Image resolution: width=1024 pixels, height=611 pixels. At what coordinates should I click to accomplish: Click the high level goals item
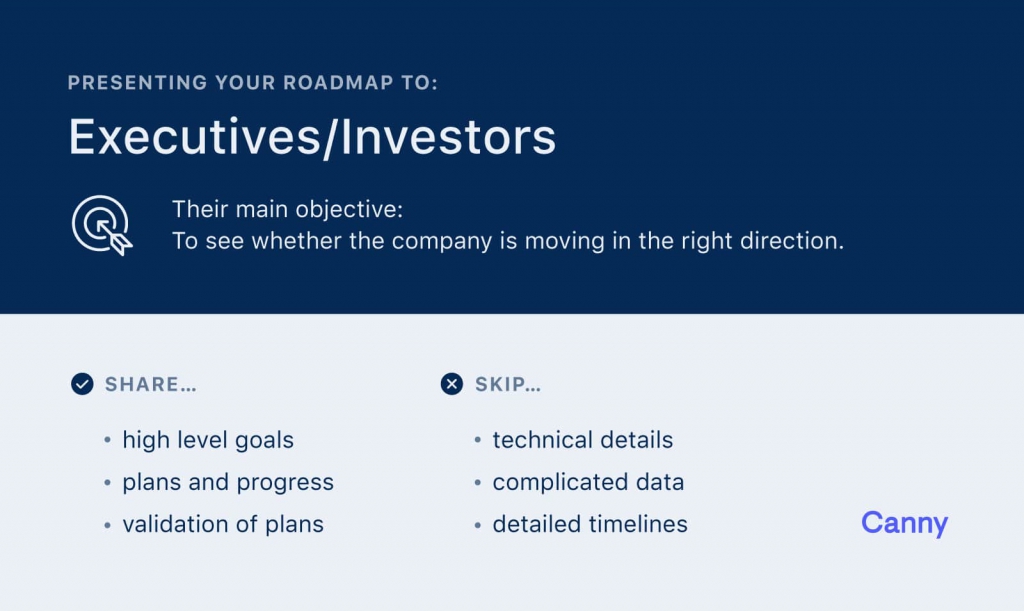click(x=208, y=440)
